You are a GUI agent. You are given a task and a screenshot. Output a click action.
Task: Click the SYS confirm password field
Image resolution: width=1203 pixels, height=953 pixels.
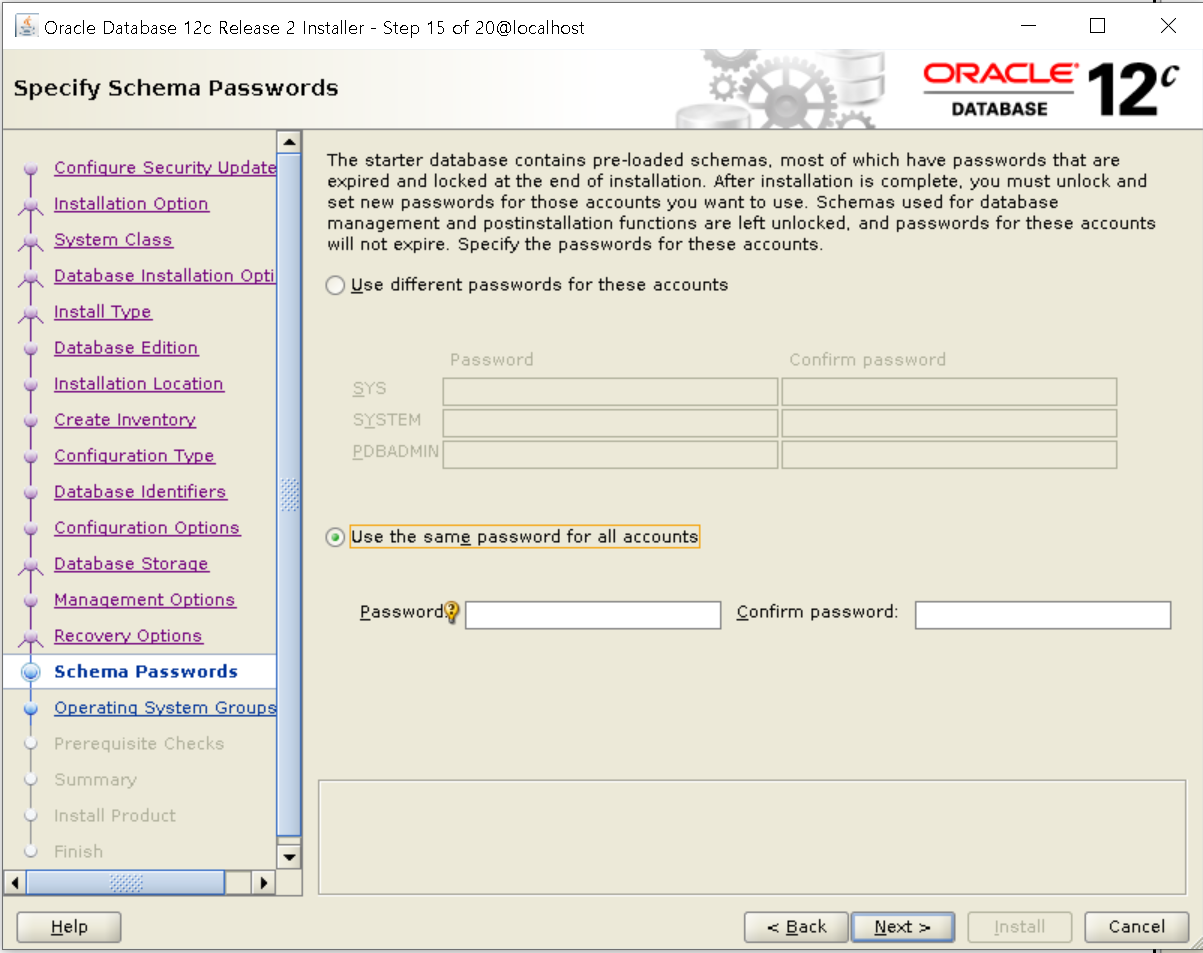tap(949, 391)
